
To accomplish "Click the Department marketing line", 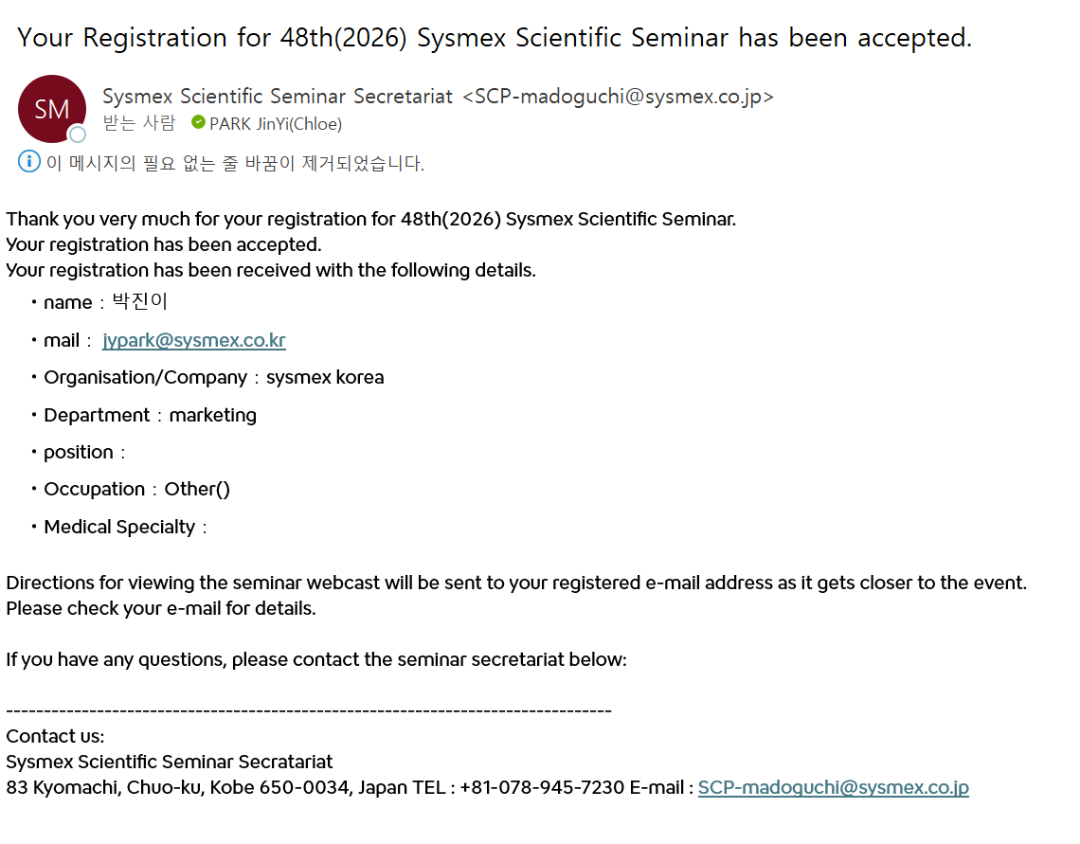I will pyautogui.click(x=150, y=415).
